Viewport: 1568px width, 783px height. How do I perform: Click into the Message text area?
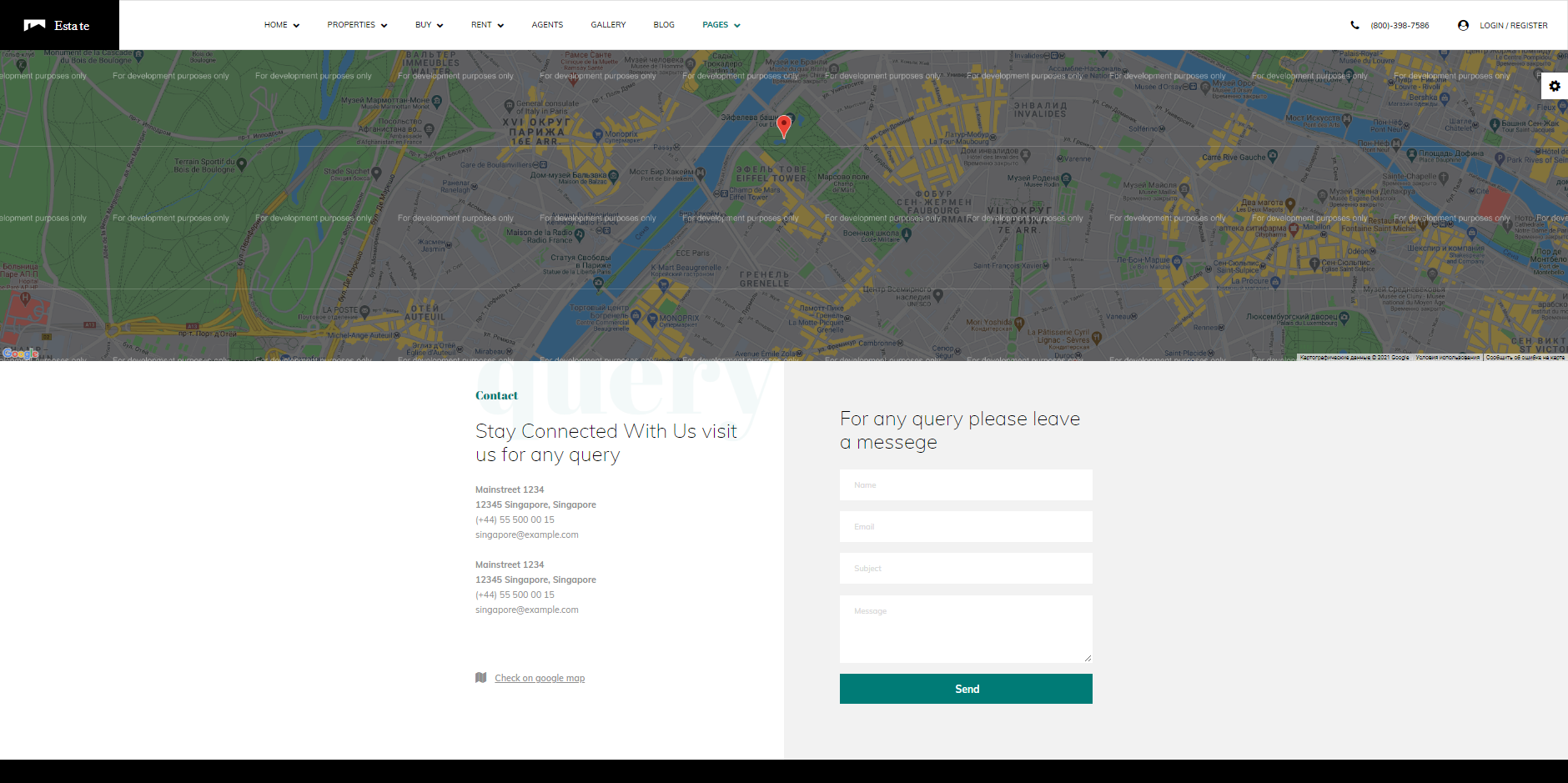pos(966,629)
